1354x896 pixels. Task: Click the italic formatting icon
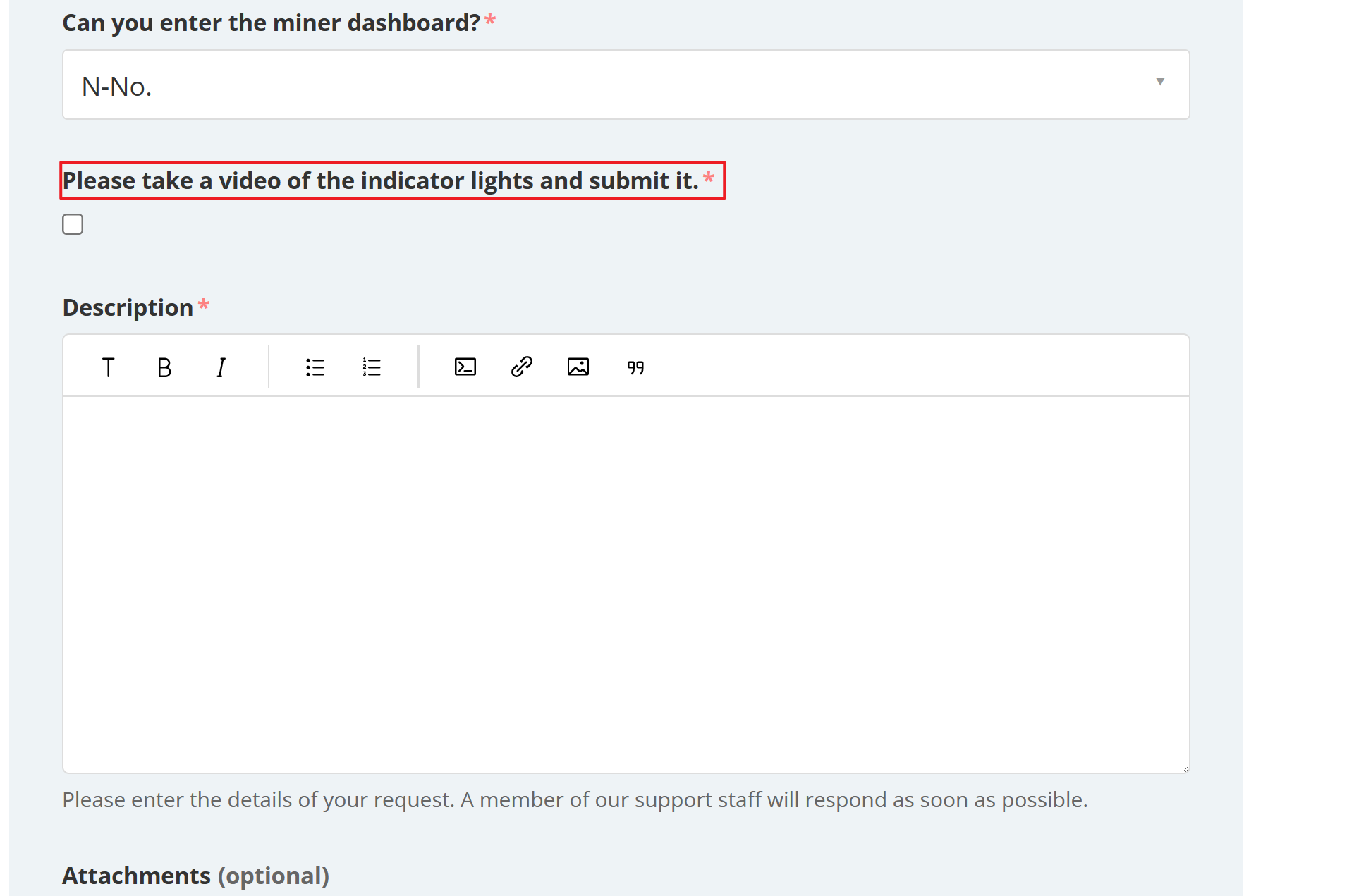[x=221, y=365]
